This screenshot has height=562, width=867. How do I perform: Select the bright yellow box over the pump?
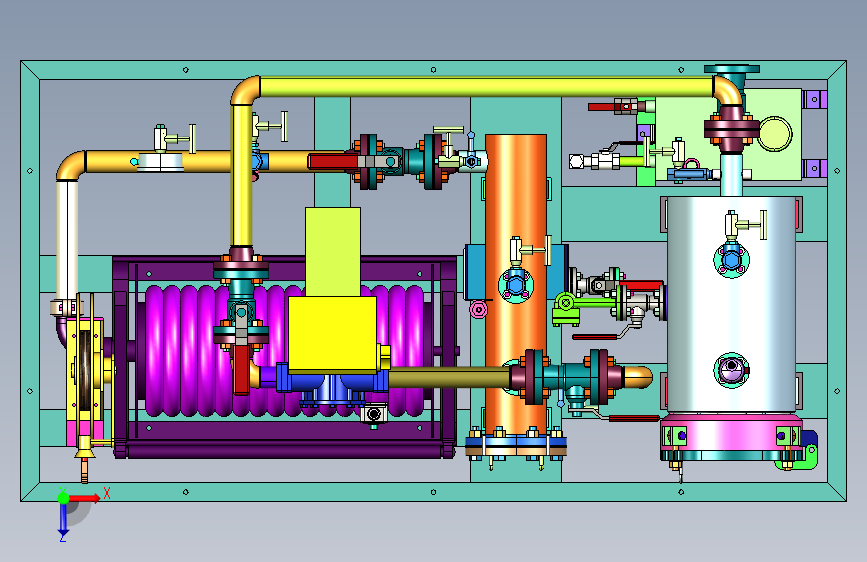point(333,334)
